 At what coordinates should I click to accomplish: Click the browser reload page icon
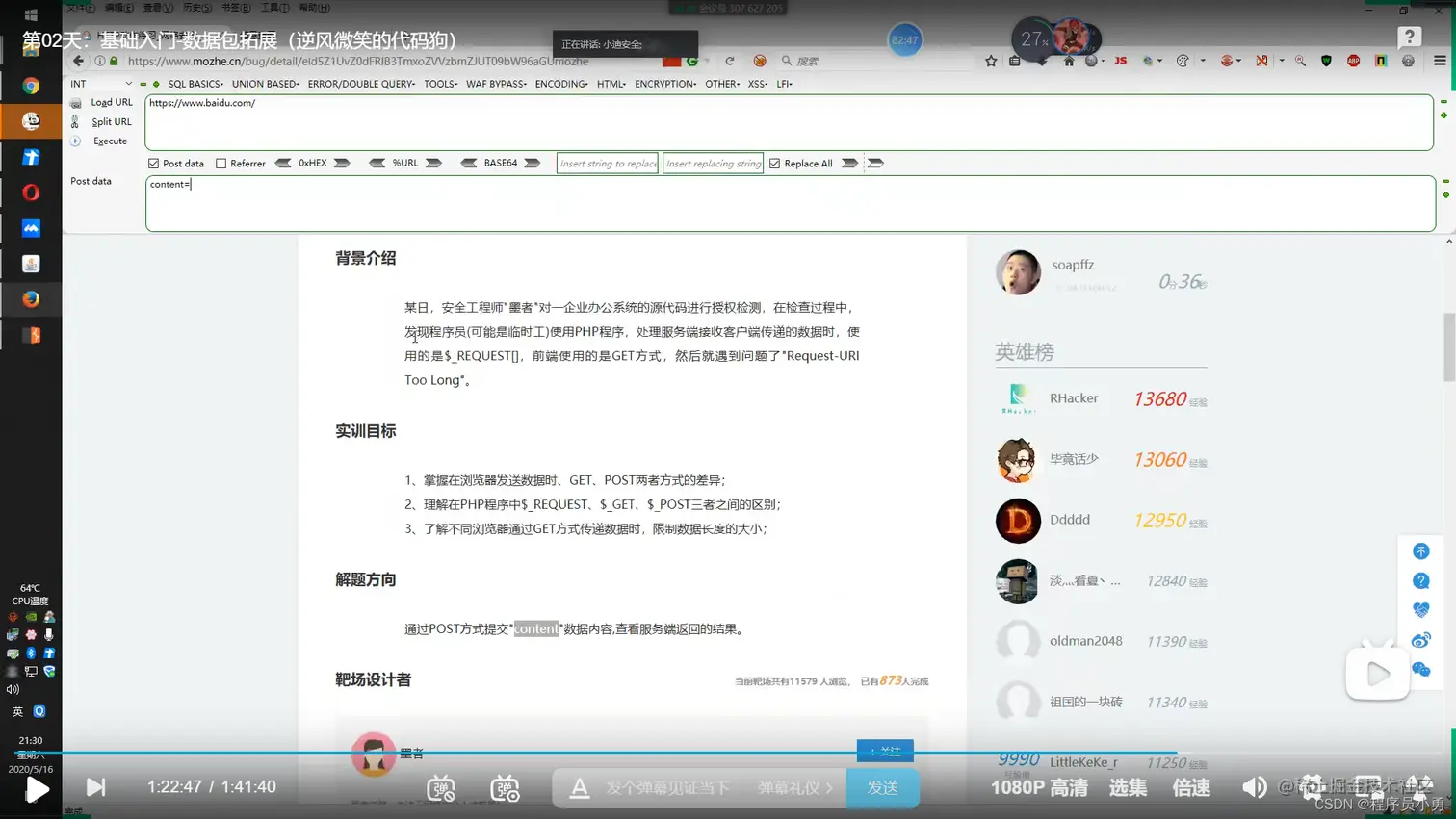click(730, 61)
